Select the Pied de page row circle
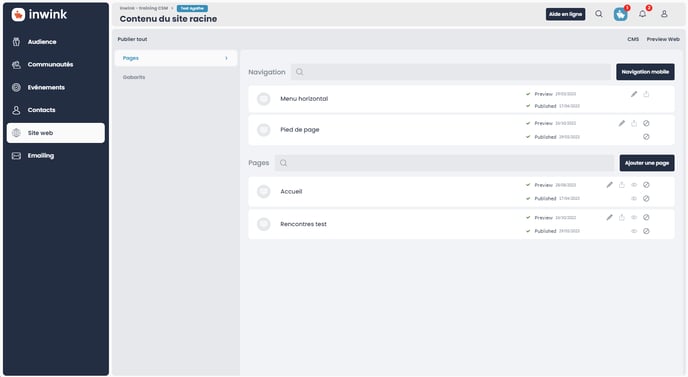 (263, 130)
